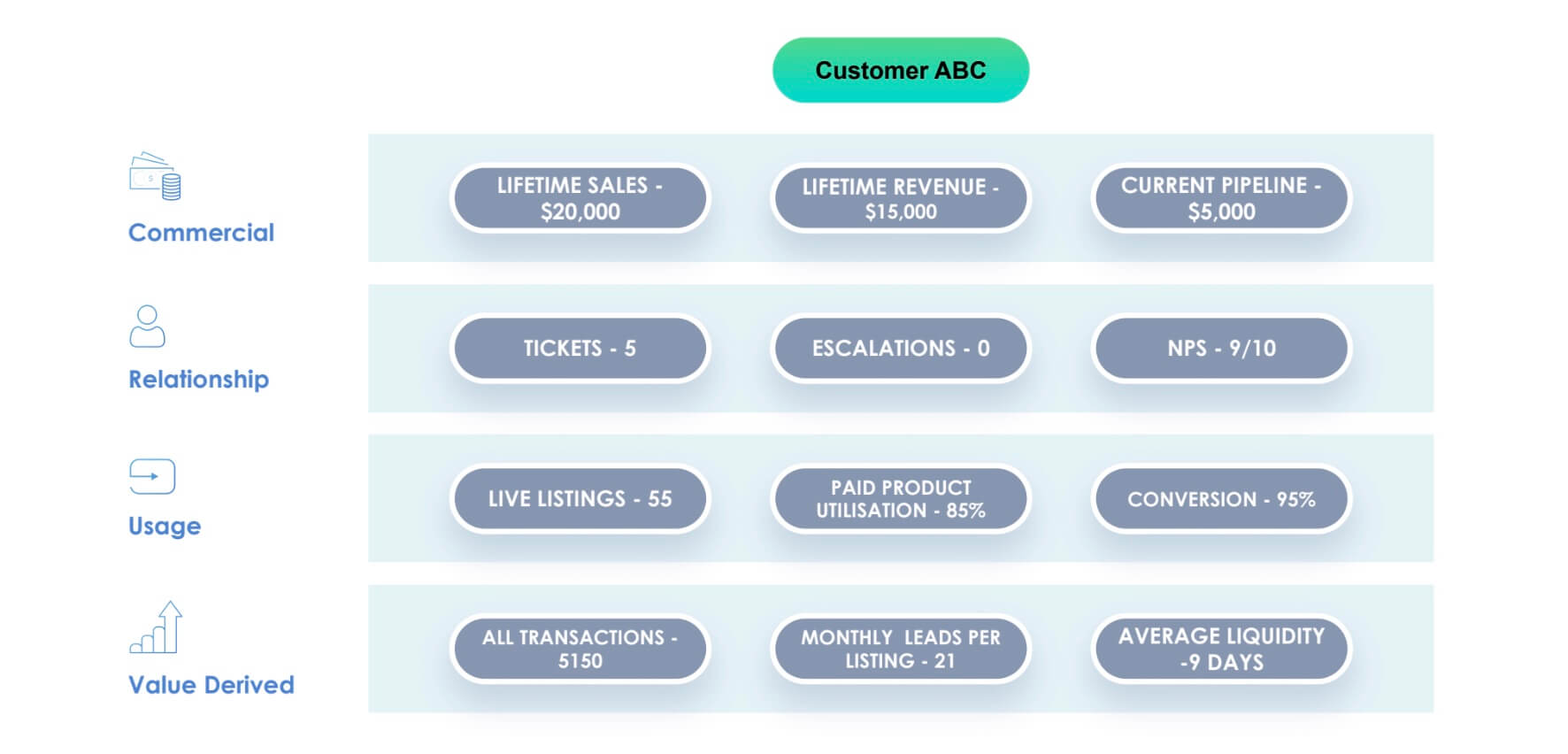Select the Average Liquidity 9 Days pill
This screenshot has height=754, width=1568.
[1221, 649]
